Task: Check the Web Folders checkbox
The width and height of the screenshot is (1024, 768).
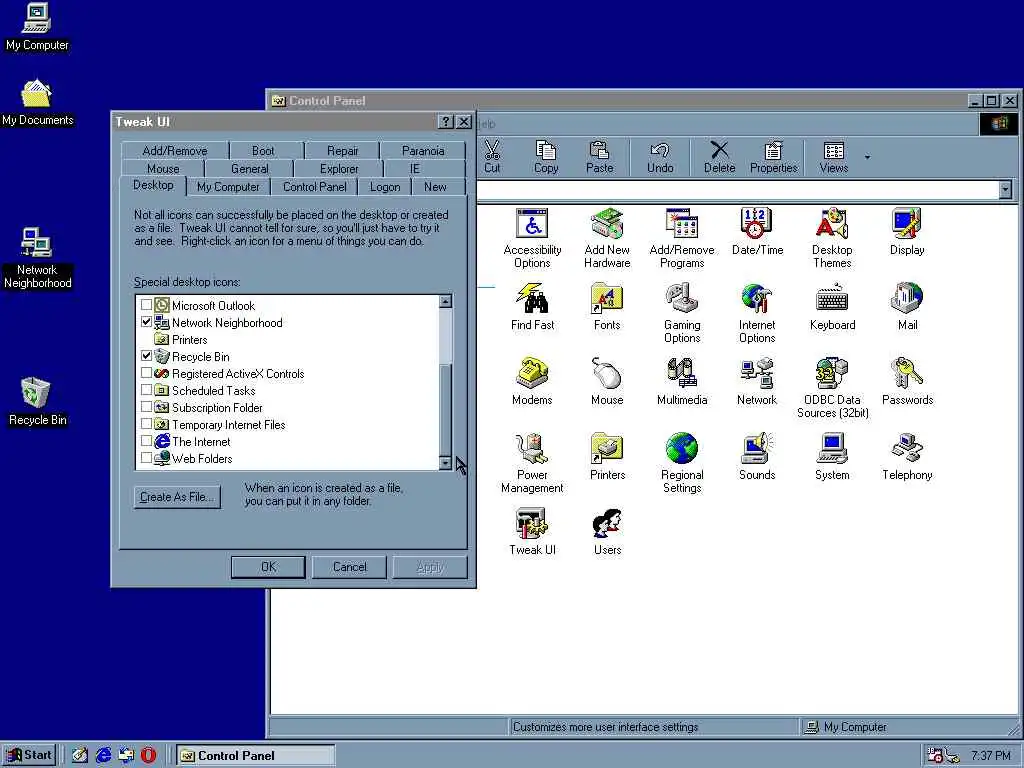Action: (x=146, y=458)
